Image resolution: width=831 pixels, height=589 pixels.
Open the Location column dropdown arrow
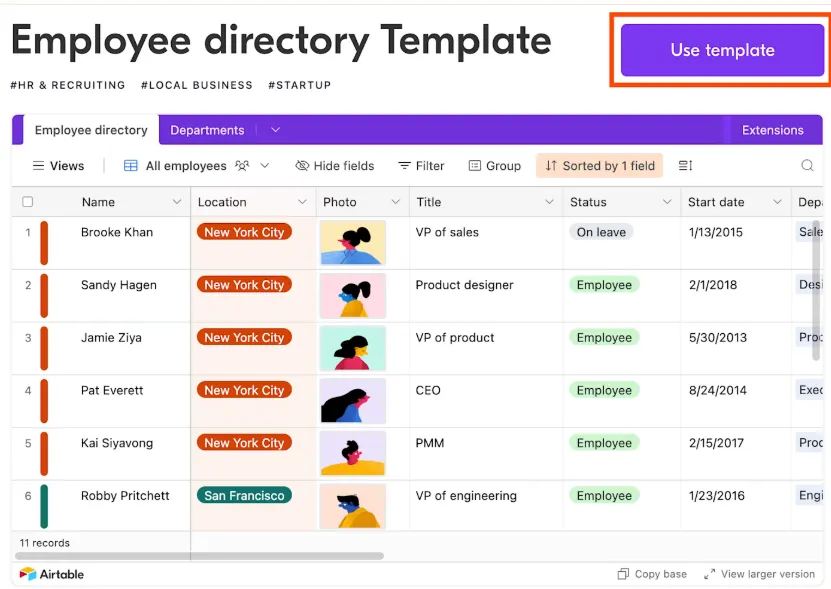tap(302, 202)
